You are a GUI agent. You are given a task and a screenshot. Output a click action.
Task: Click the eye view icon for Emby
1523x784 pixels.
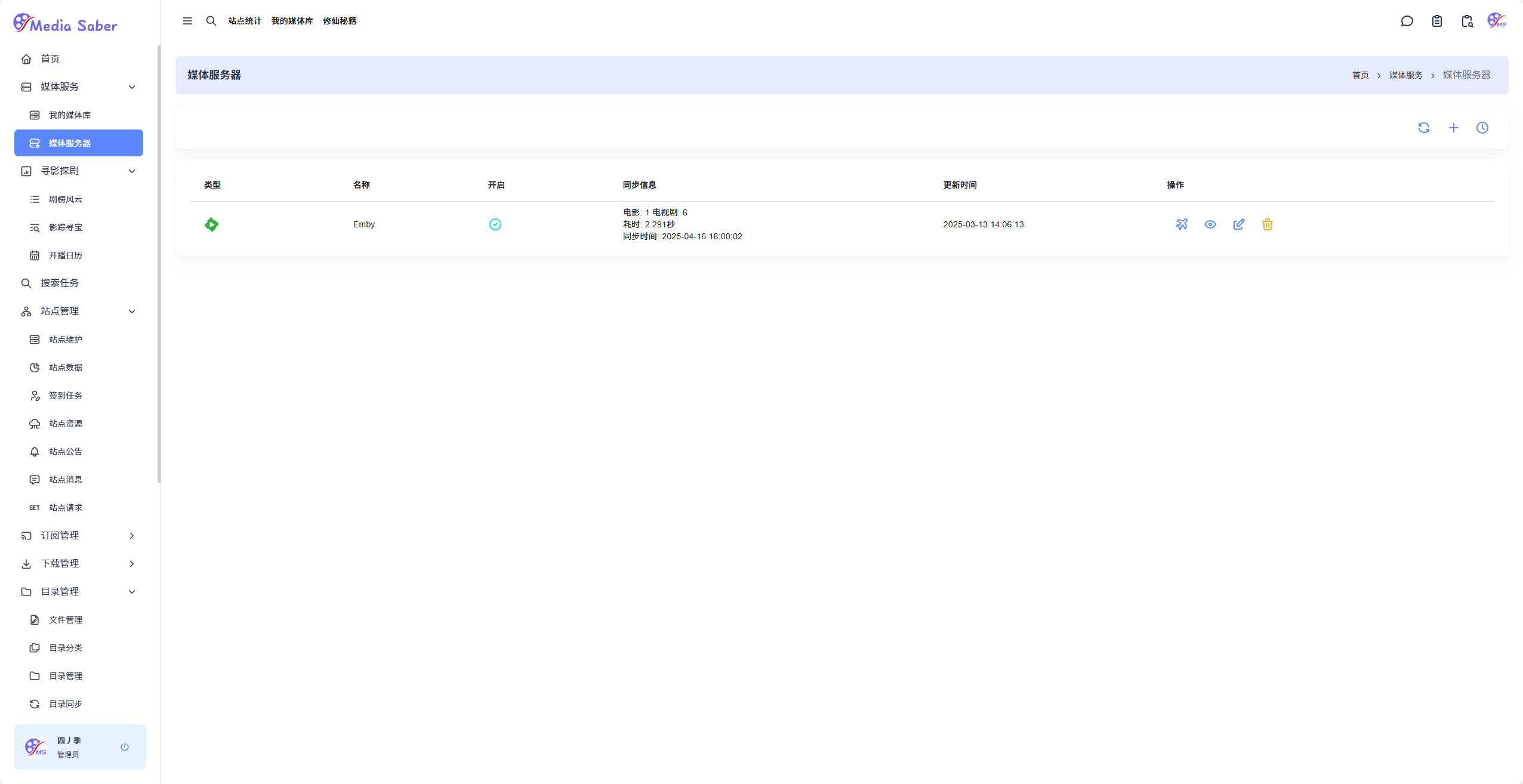(1210, 224)
